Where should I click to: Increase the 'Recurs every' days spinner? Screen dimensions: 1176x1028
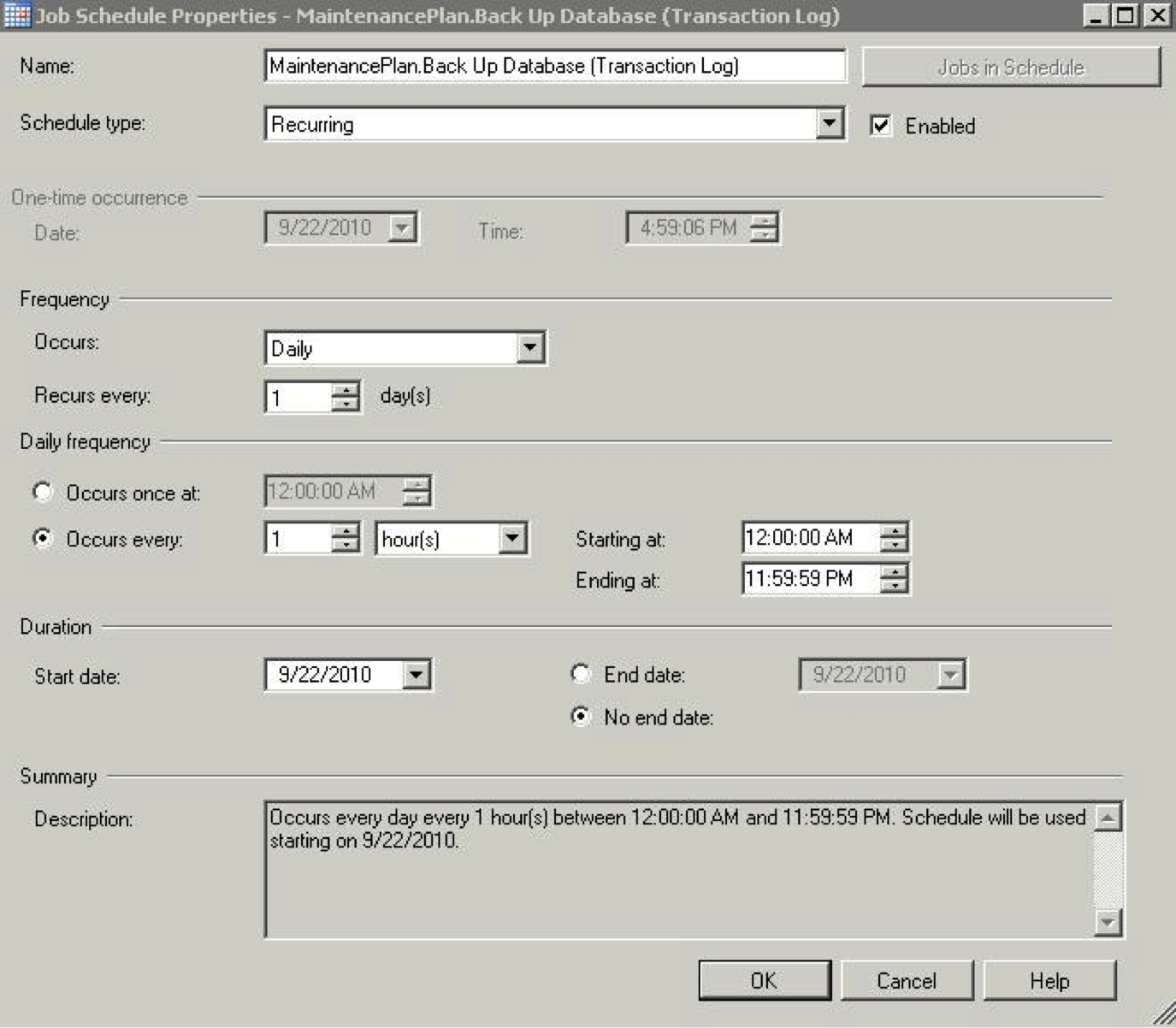pos(346,389)
